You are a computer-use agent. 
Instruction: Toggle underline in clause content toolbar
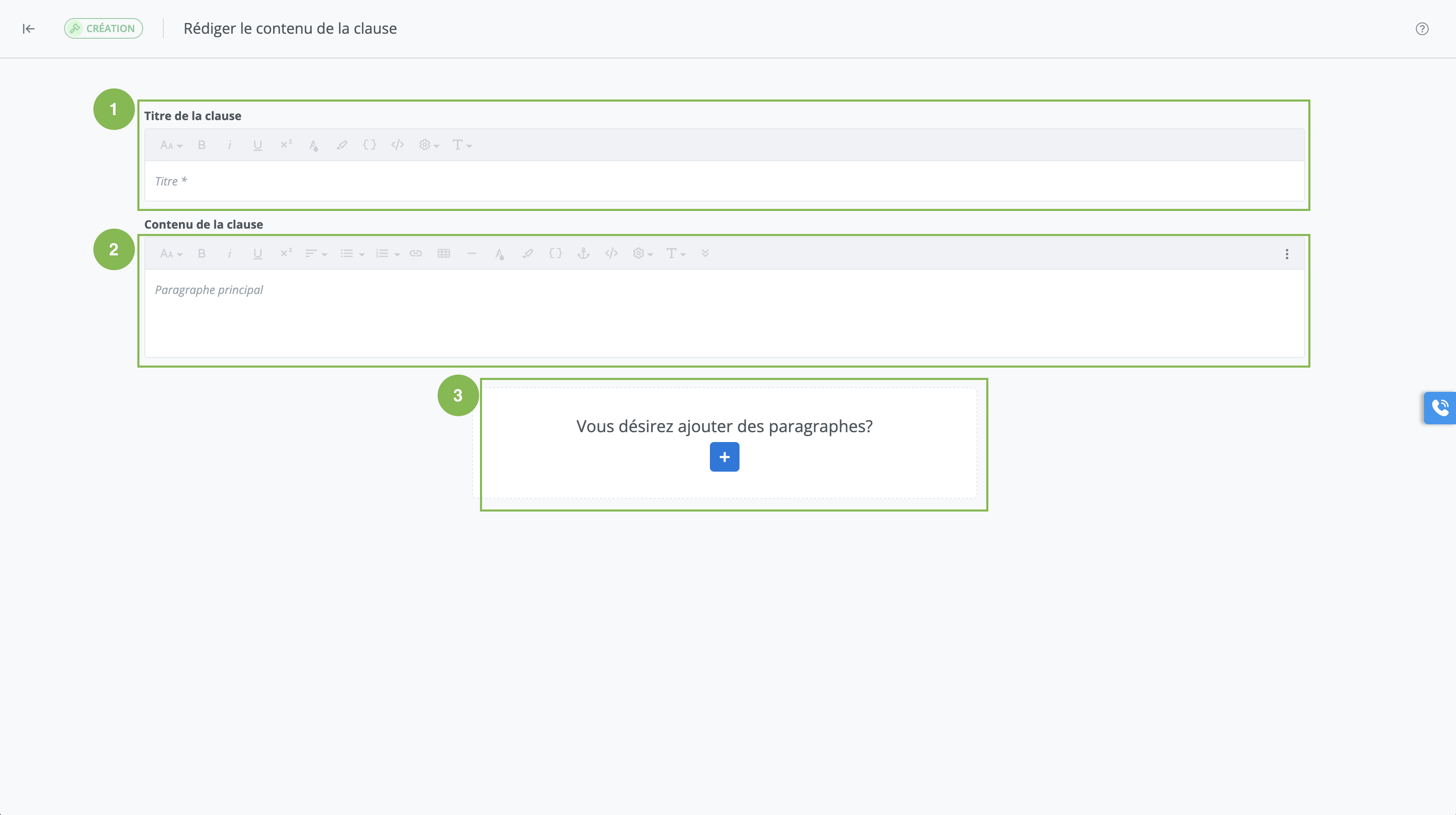[x=257, y=254]
